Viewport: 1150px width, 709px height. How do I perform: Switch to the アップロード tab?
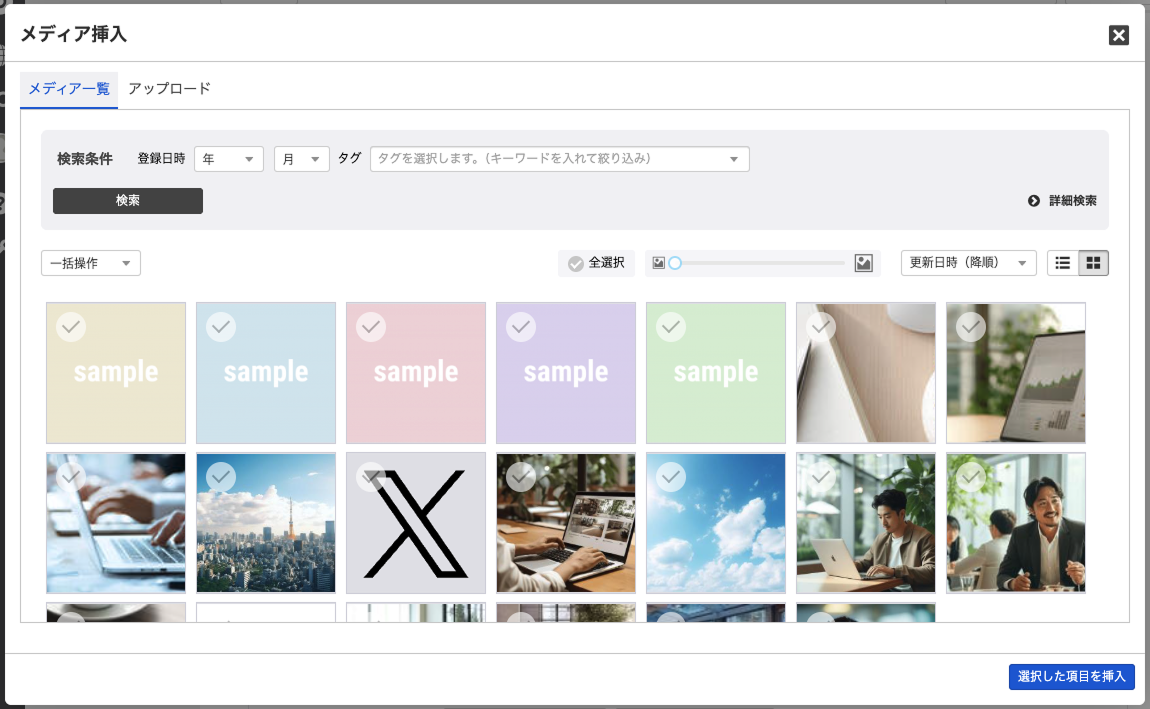tap(169, 89)
